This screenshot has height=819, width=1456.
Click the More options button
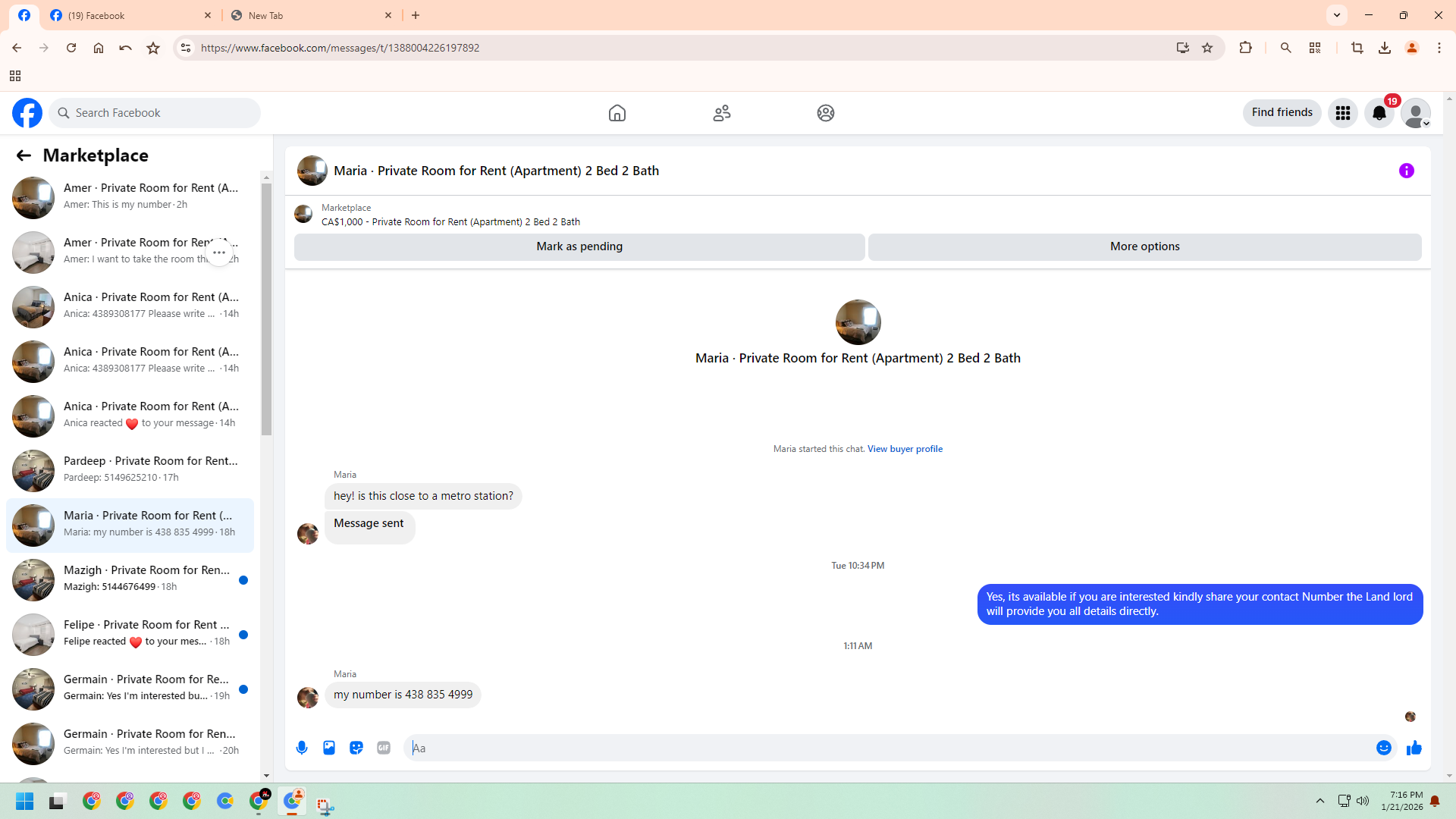coord(1144,246)
